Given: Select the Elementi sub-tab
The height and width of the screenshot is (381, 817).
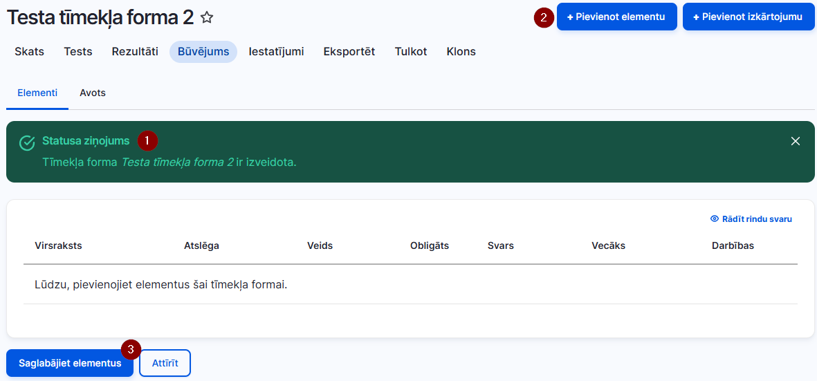Looking at the screenshot, I should point(38,93).
